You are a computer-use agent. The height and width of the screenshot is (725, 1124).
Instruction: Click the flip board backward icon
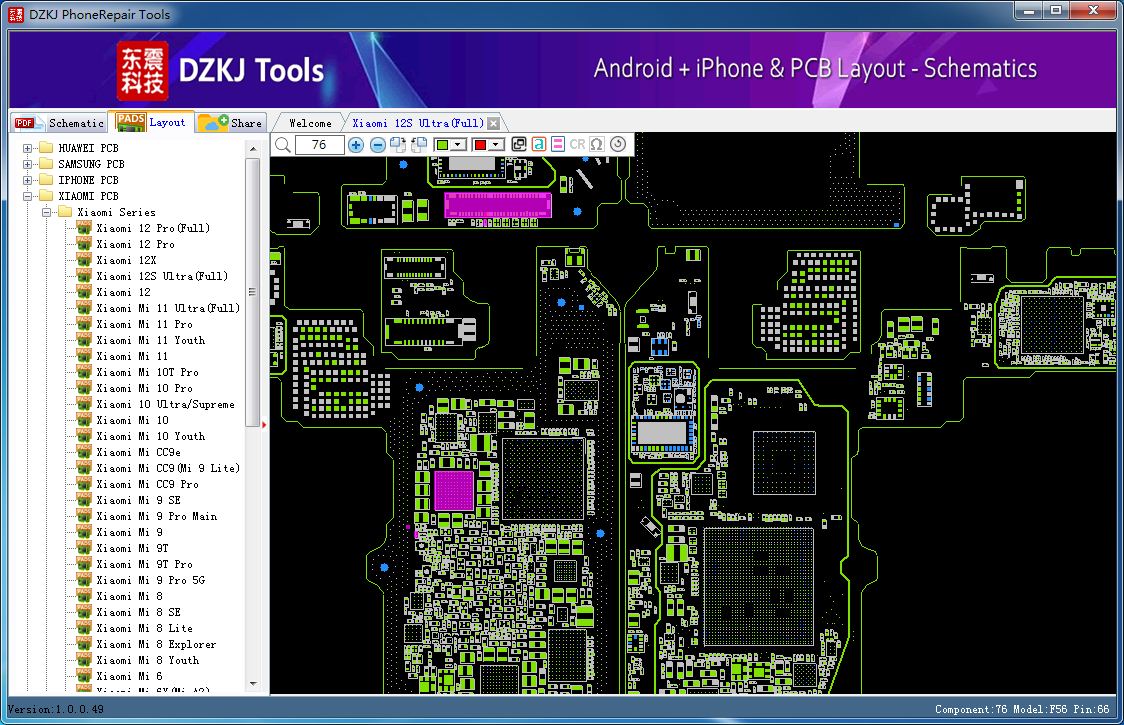419,145
